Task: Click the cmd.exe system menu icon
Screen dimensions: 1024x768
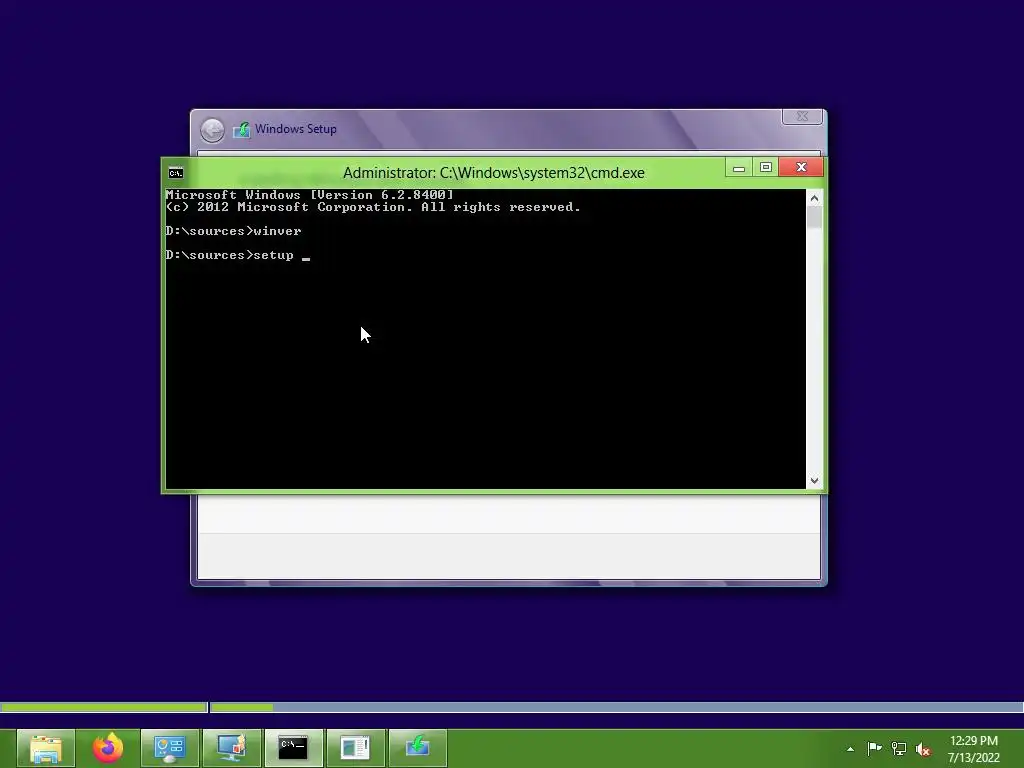Action: [176, 173]
